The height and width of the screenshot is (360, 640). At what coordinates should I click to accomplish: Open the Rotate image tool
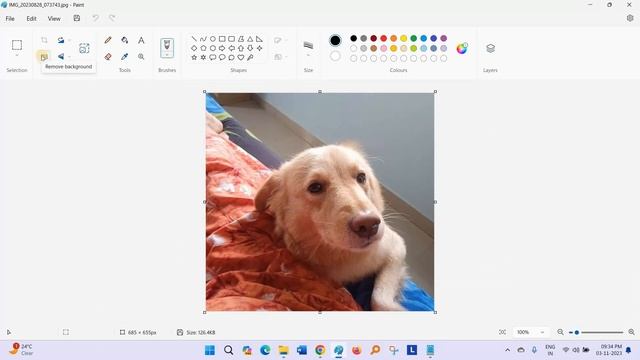coord(61,40)
